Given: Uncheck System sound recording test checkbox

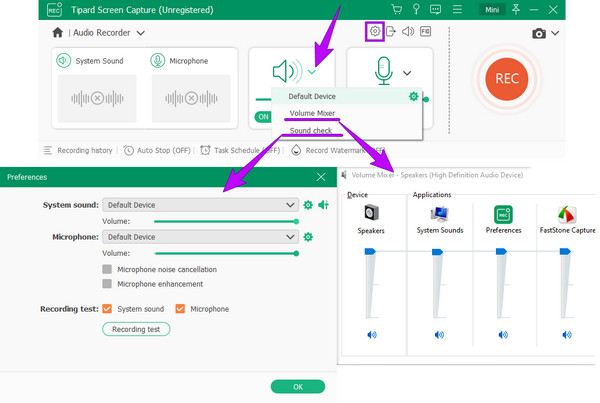Looking at the screenshot, I should pyautogui.click(x=107, y=308).
